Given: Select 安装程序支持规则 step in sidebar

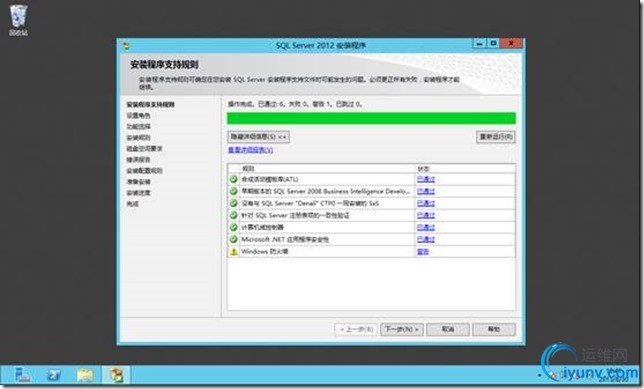Looking at the screenshot, I should (x=150, y=104).
